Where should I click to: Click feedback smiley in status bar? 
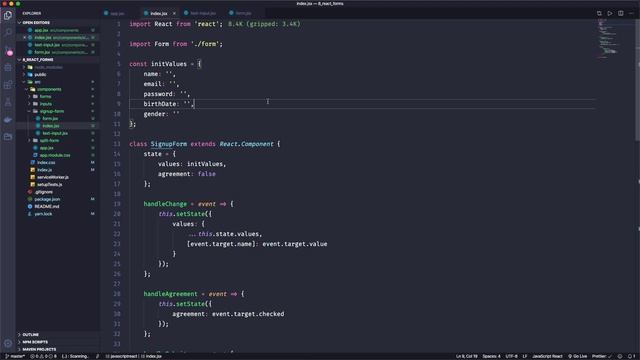(620, 356)
